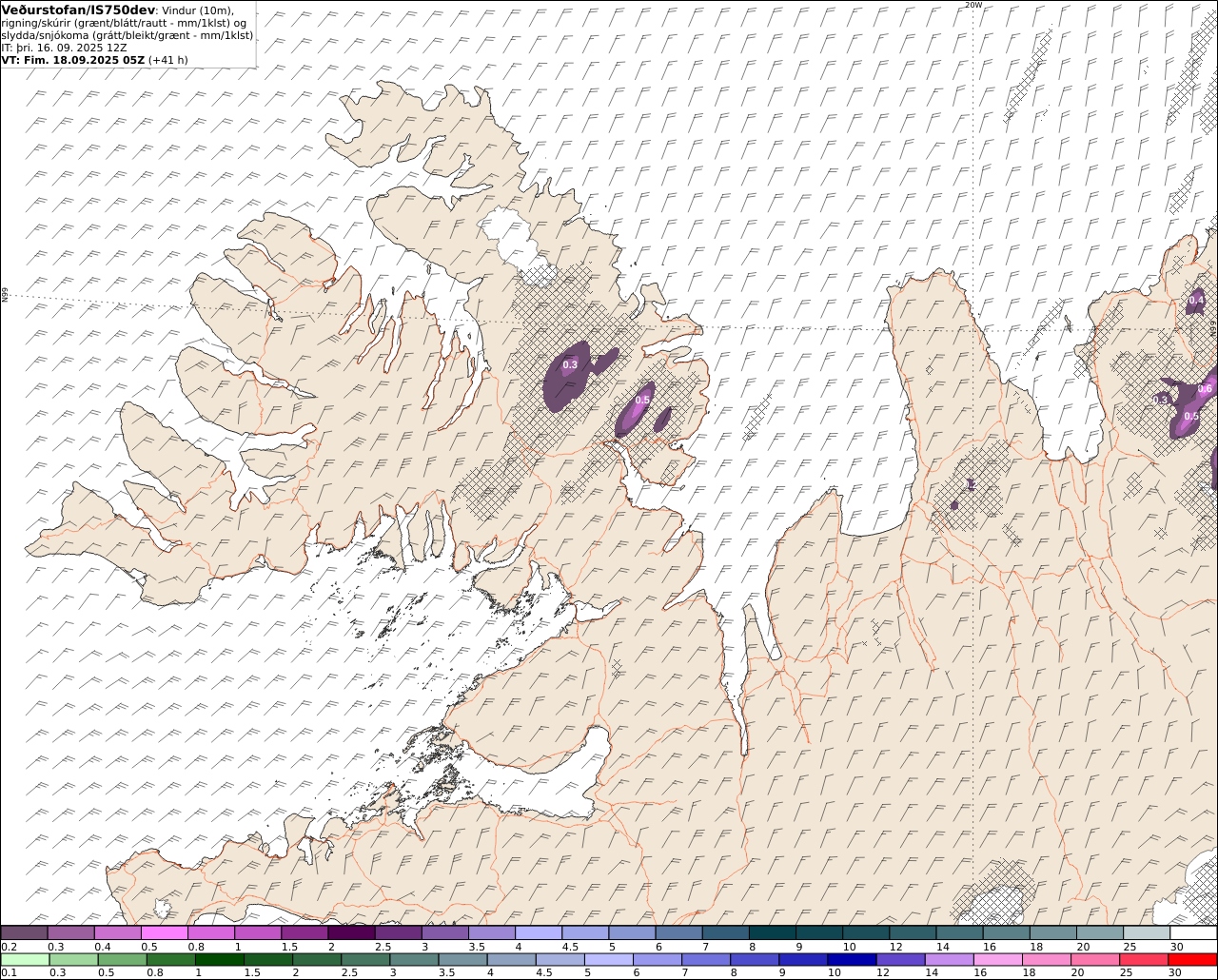This screenshot has width=1218, height=980.
Task: Select the darkest teal 8 swatch in snow scale
Action: coord(773,932)
